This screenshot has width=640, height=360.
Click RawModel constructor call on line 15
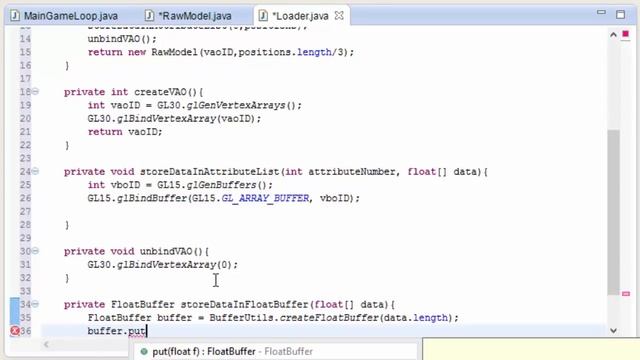pos(252,52)
